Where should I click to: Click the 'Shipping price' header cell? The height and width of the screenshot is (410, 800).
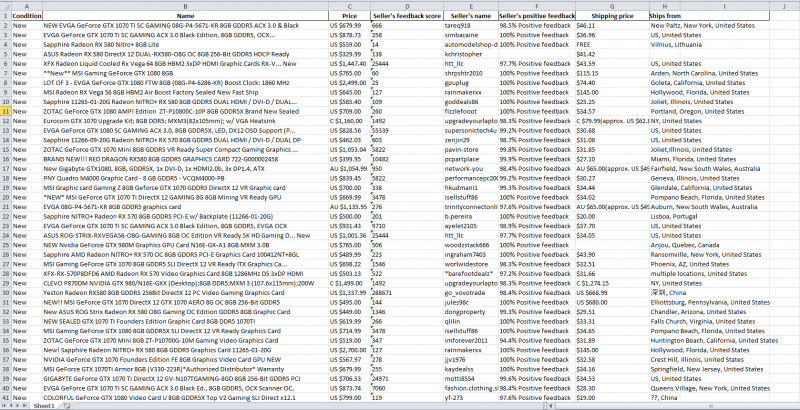coord(612,16)
